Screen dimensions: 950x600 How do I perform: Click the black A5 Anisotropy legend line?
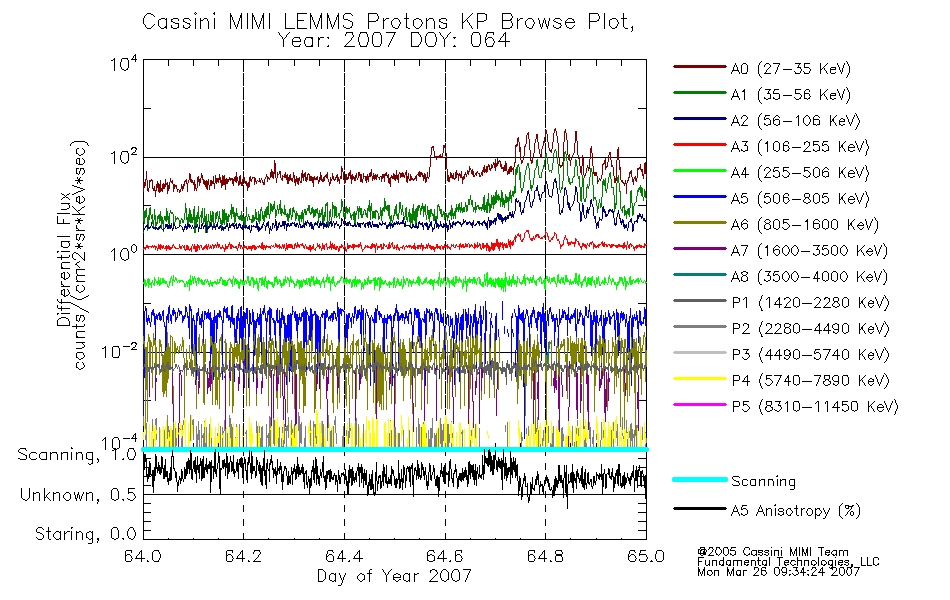click(700, 509)
